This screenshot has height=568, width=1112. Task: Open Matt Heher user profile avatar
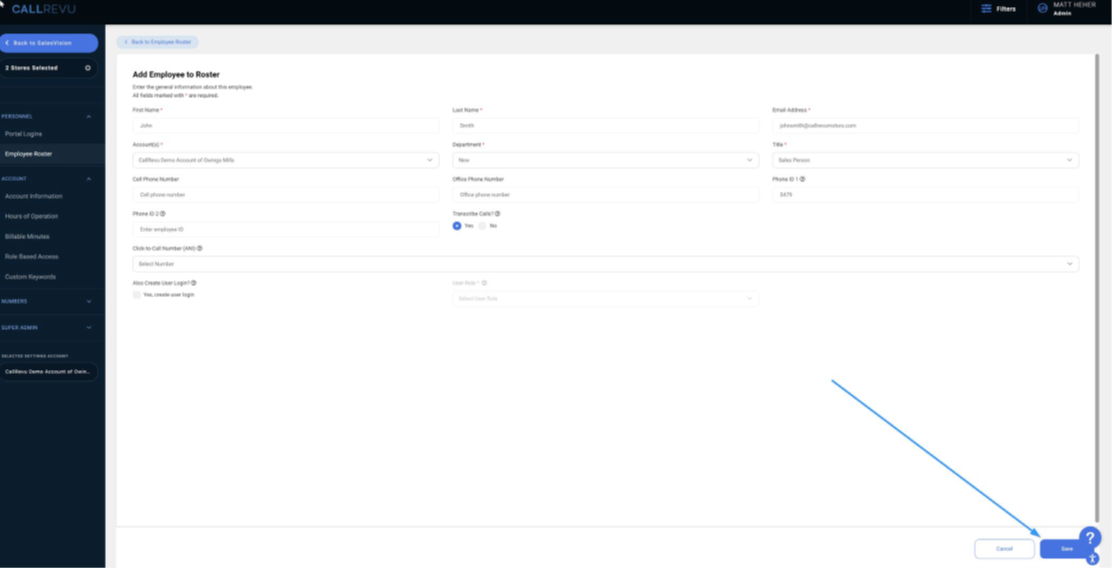point(1042,9)
